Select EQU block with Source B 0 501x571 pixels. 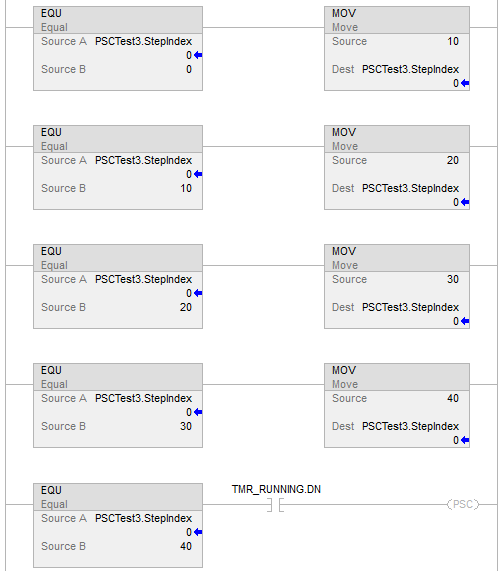click(118, 48)
